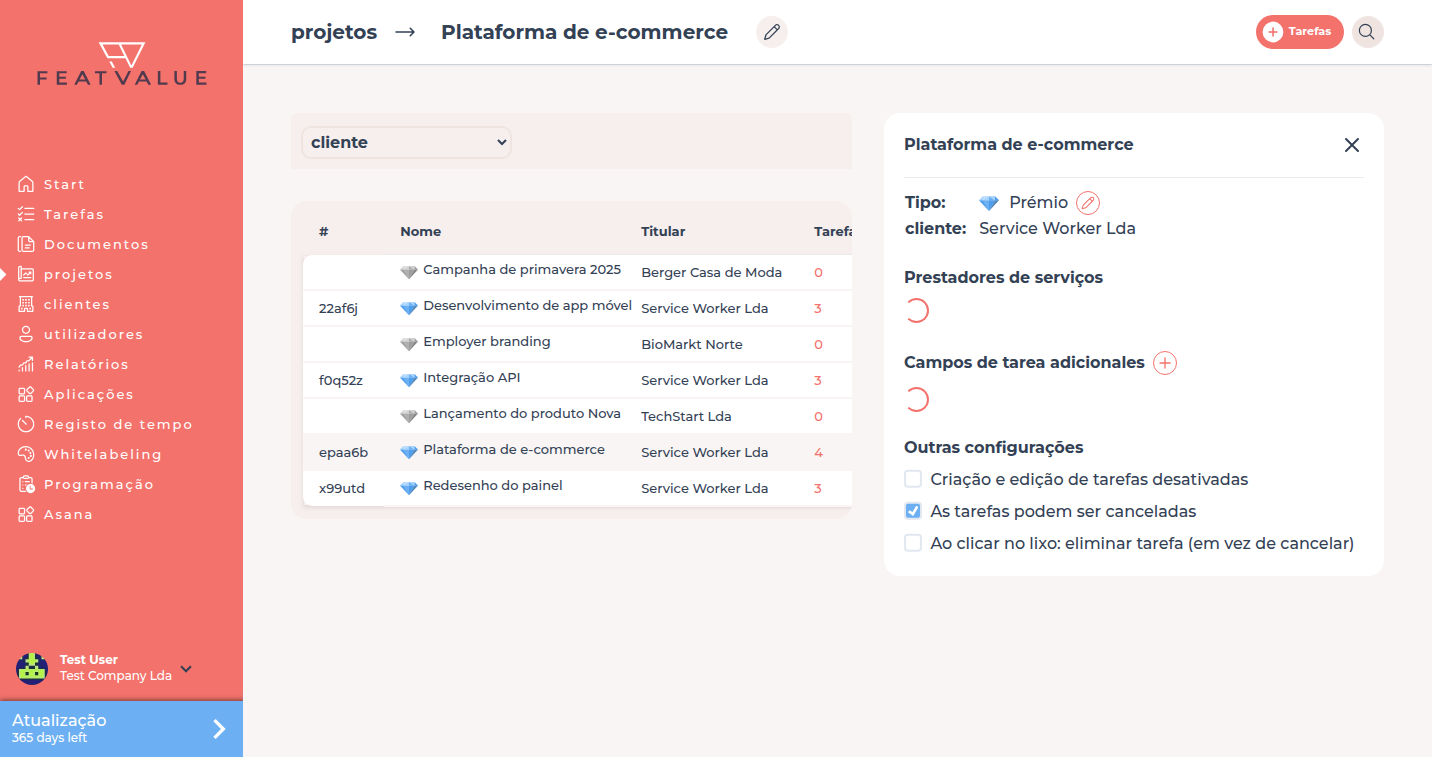Close the Plataforma de e-commerce details panel
Viewport: 1432px width, 757px height.
[1352, 145]
